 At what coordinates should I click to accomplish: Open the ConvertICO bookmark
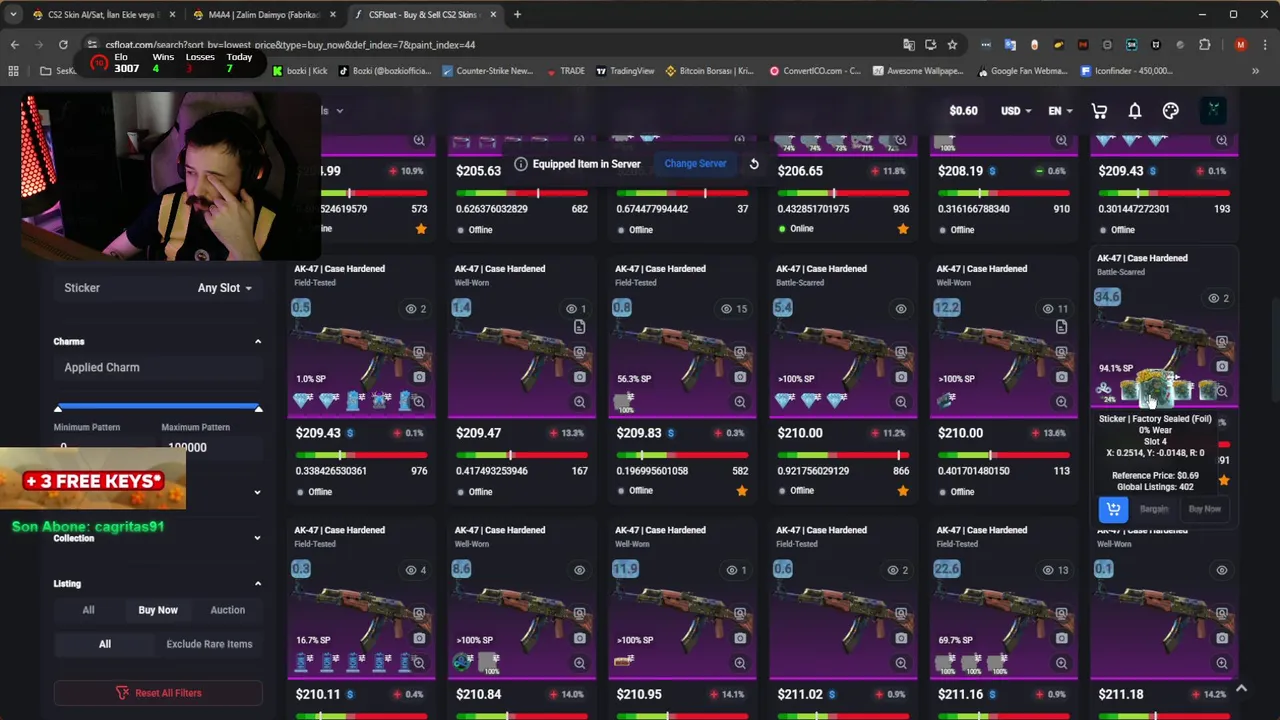[x=815, y=71]
